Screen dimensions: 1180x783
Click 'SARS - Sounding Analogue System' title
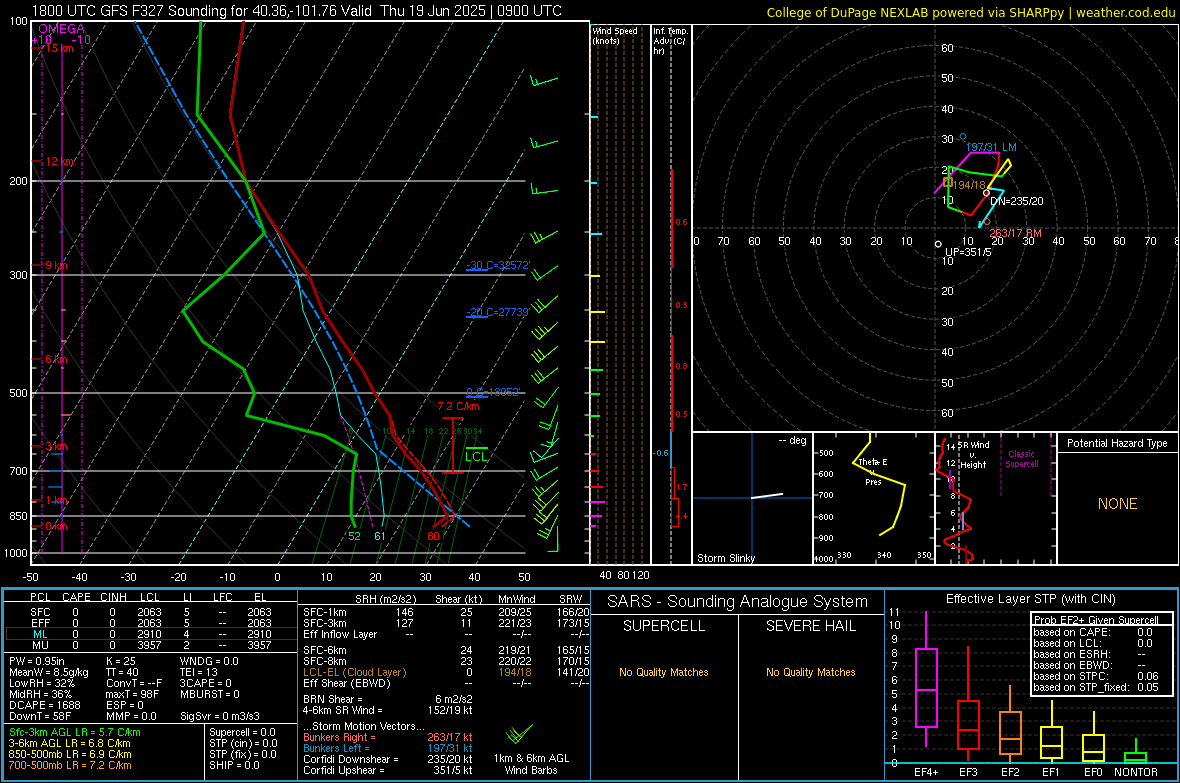[738, 602]
